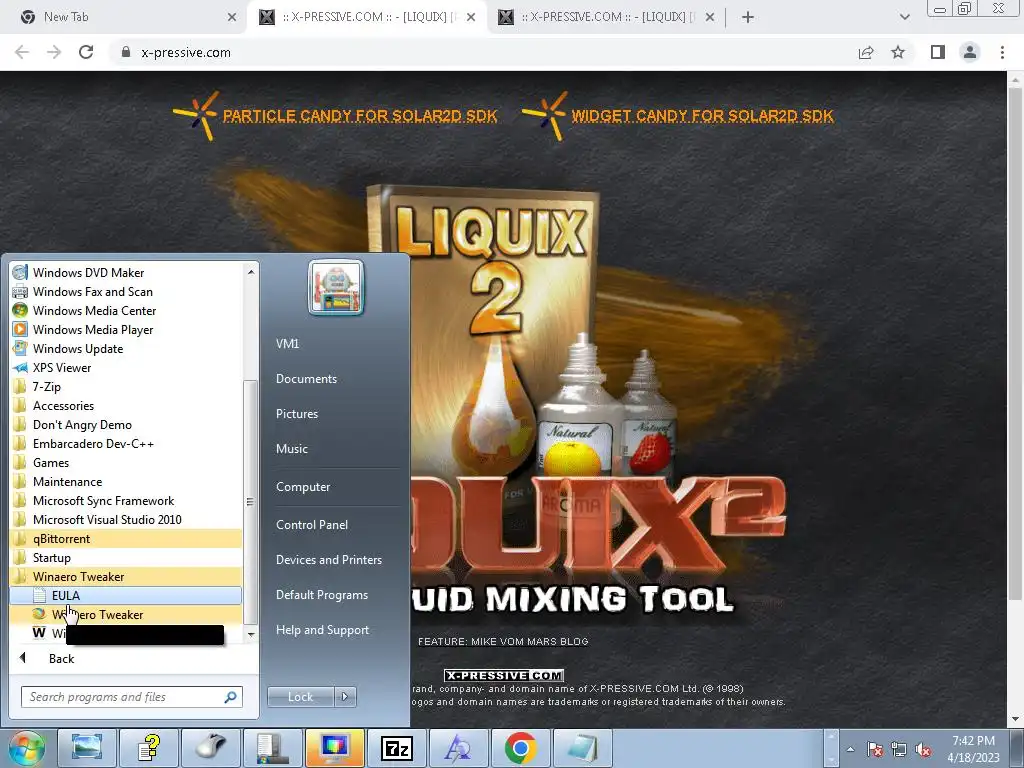Click the user account robot picture

[336, 287]
